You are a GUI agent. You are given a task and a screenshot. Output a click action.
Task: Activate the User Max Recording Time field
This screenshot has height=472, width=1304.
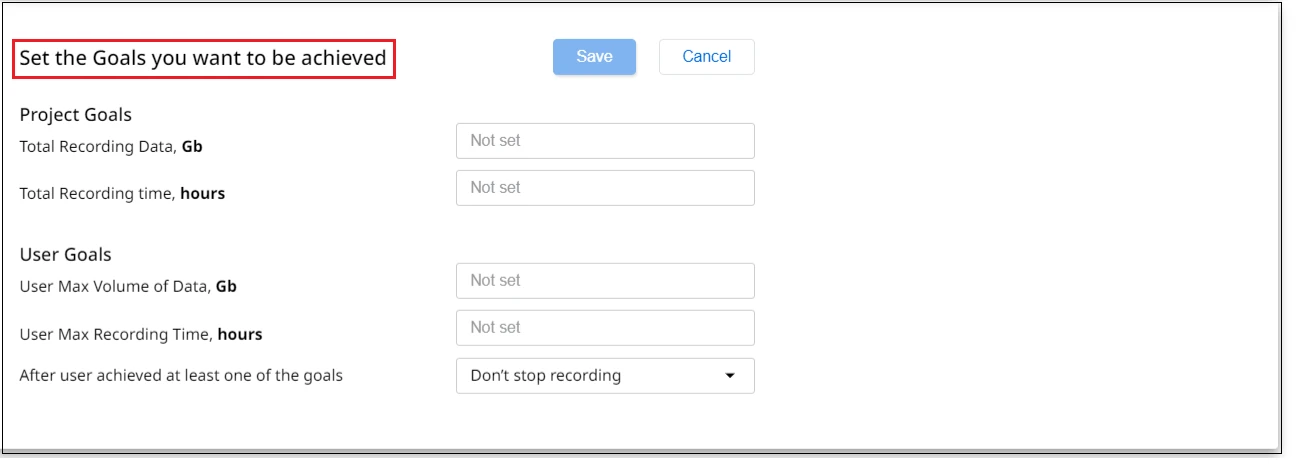(x=605, y=328)
